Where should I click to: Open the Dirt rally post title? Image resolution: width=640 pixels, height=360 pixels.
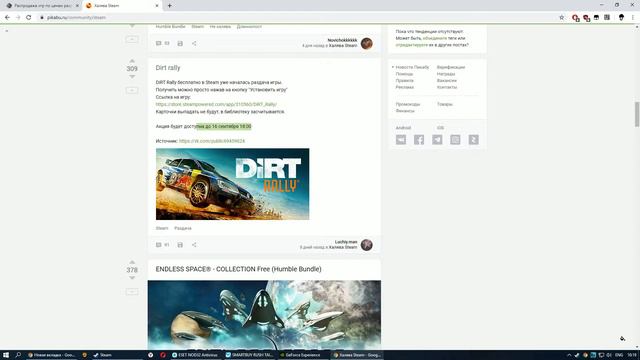coord(168,68)
